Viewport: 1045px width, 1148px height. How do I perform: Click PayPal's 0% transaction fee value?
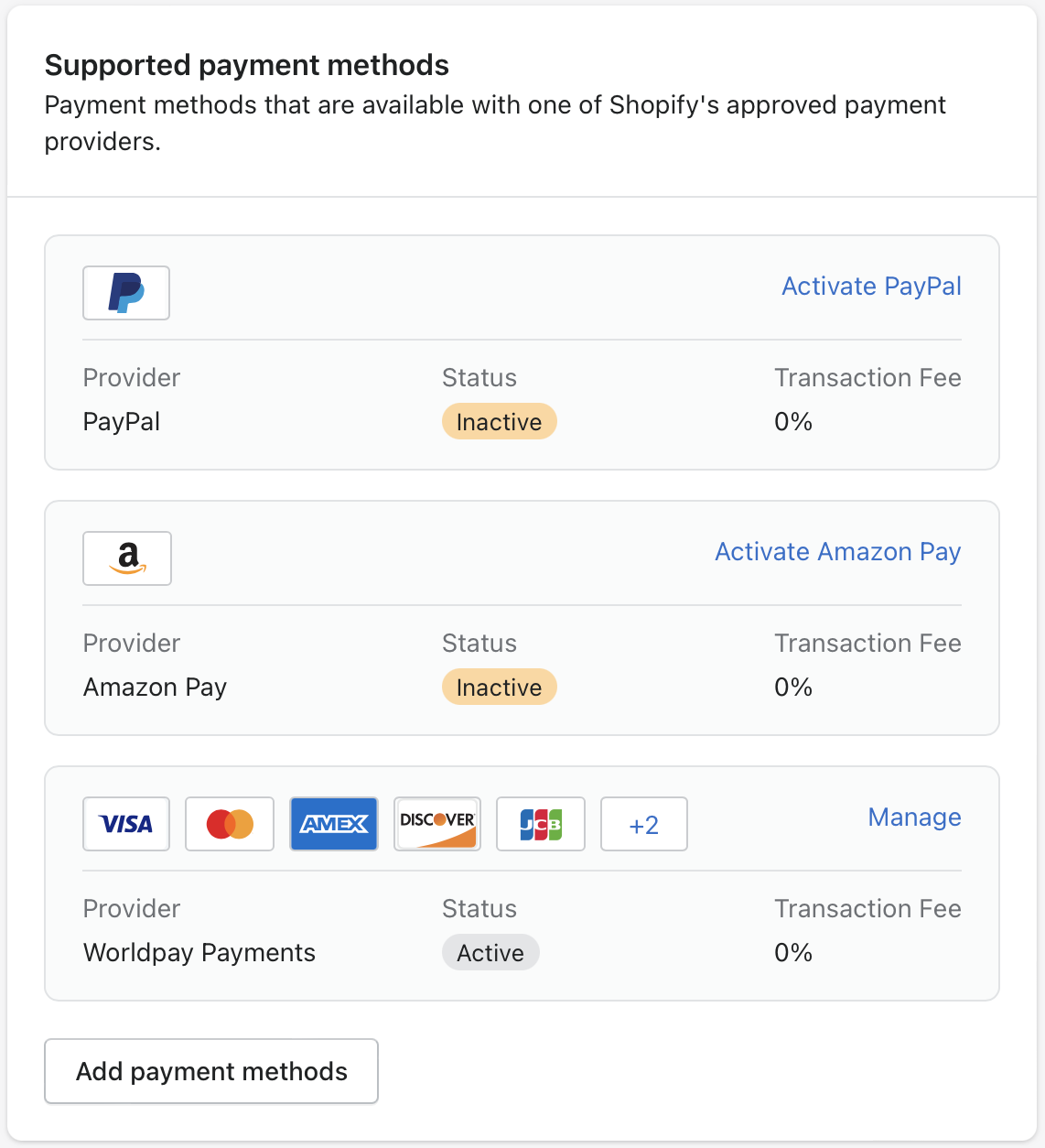[x=793, y=422]
